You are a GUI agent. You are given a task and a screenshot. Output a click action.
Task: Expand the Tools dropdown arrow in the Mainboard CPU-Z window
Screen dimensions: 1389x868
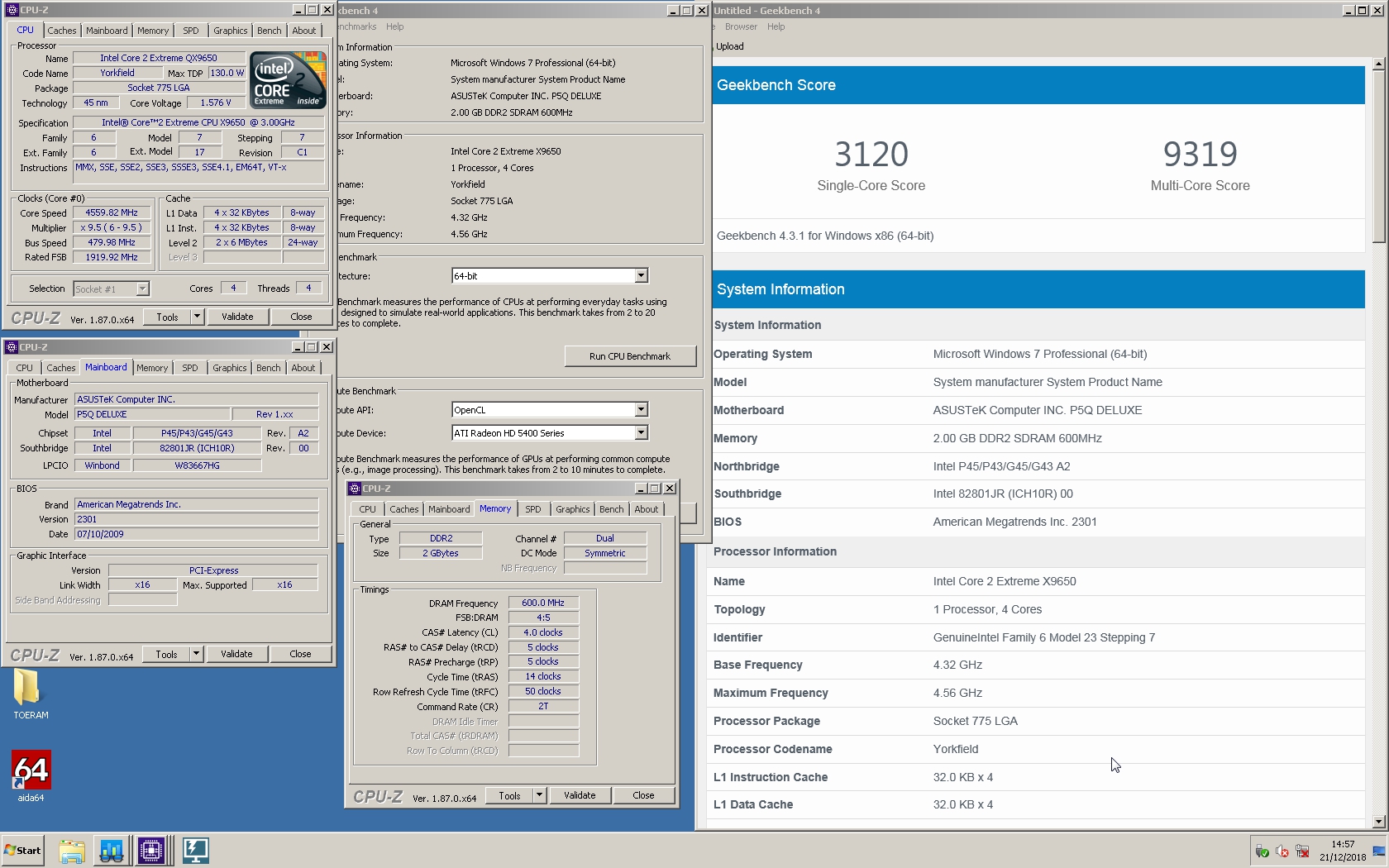pyautogui.click(x=196, y=654)
